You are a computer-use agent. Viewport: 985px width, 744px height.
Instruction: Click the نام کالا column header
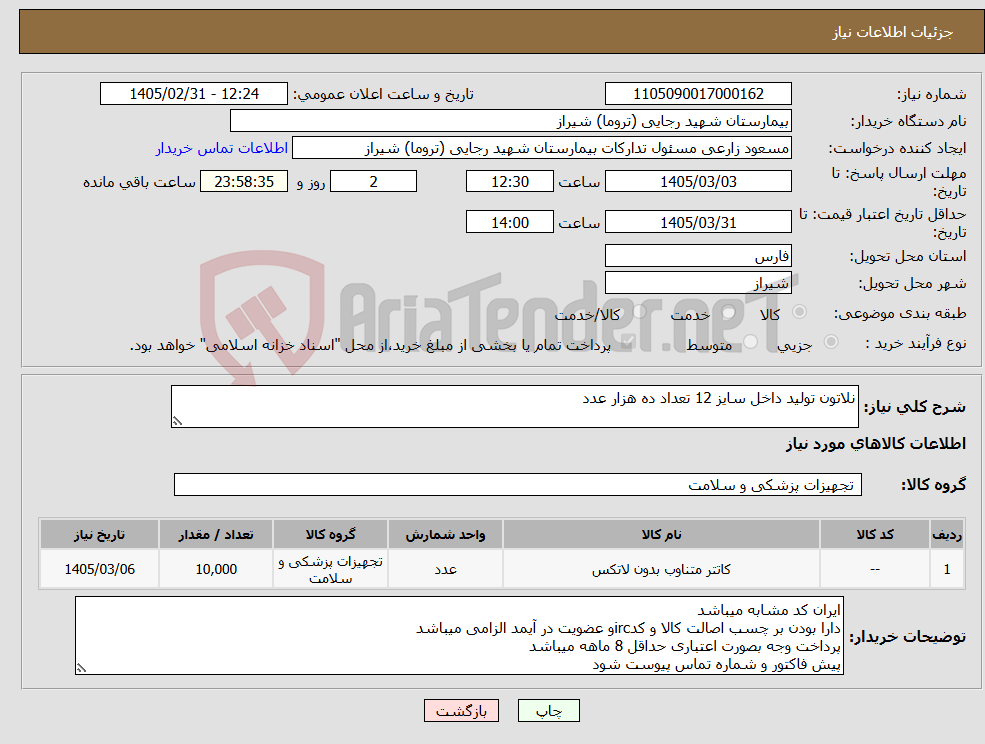[661, 535]
